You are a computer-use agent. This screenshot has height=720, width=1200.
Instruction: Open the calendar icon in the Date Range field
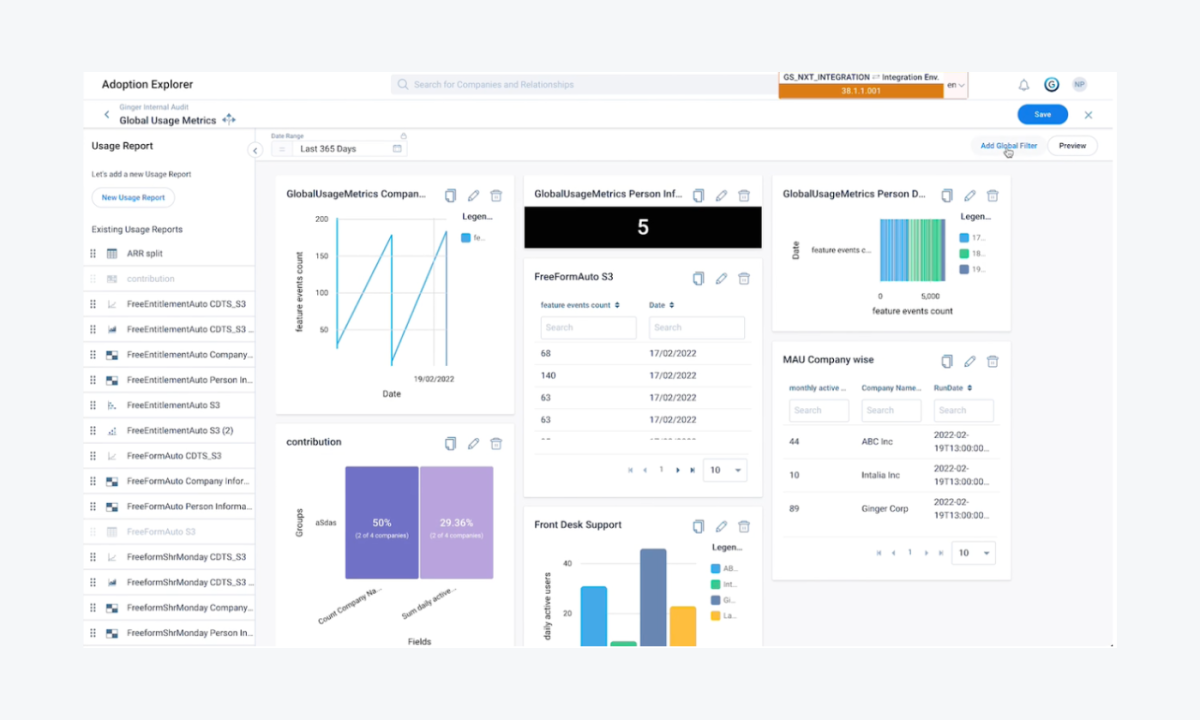click(396, 147)
